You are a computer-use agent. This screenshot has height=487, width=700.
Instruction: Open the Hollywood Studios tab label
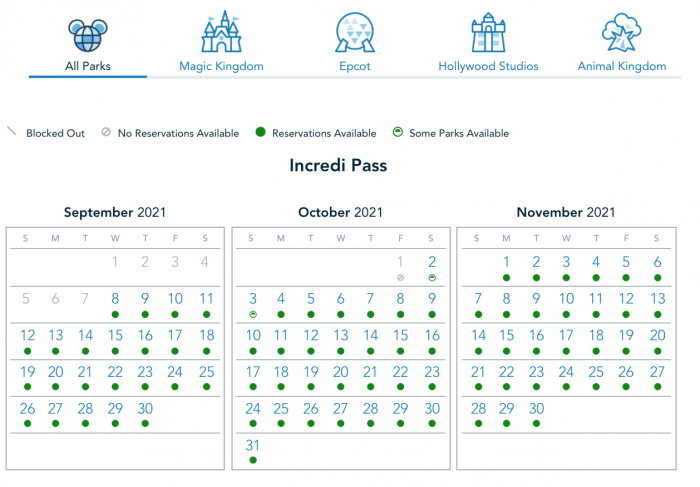point(488,66)
